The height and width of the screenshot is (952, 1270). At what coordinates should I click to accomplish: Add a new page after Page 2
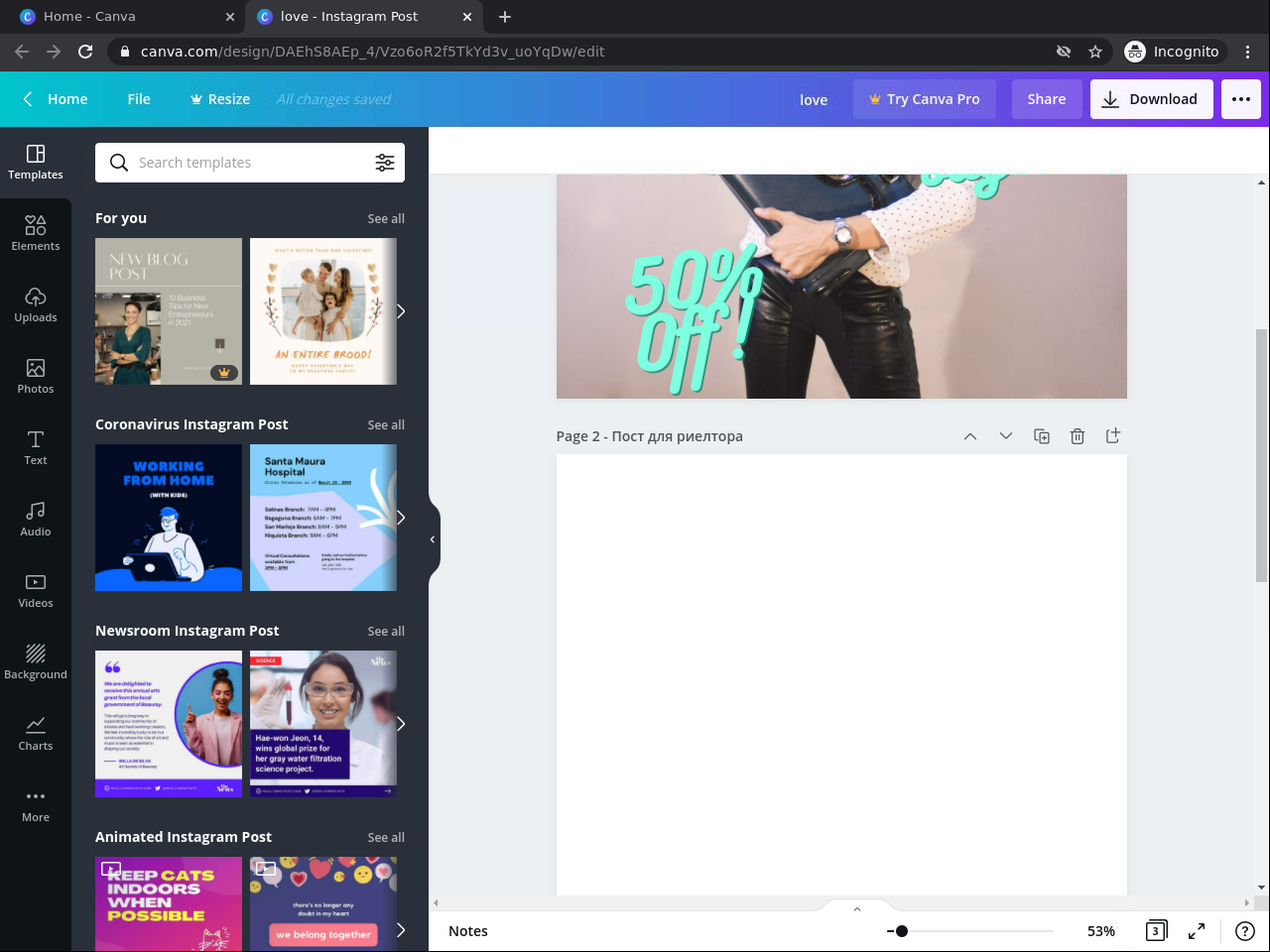pyautogui.click(x=1113, y=436)
